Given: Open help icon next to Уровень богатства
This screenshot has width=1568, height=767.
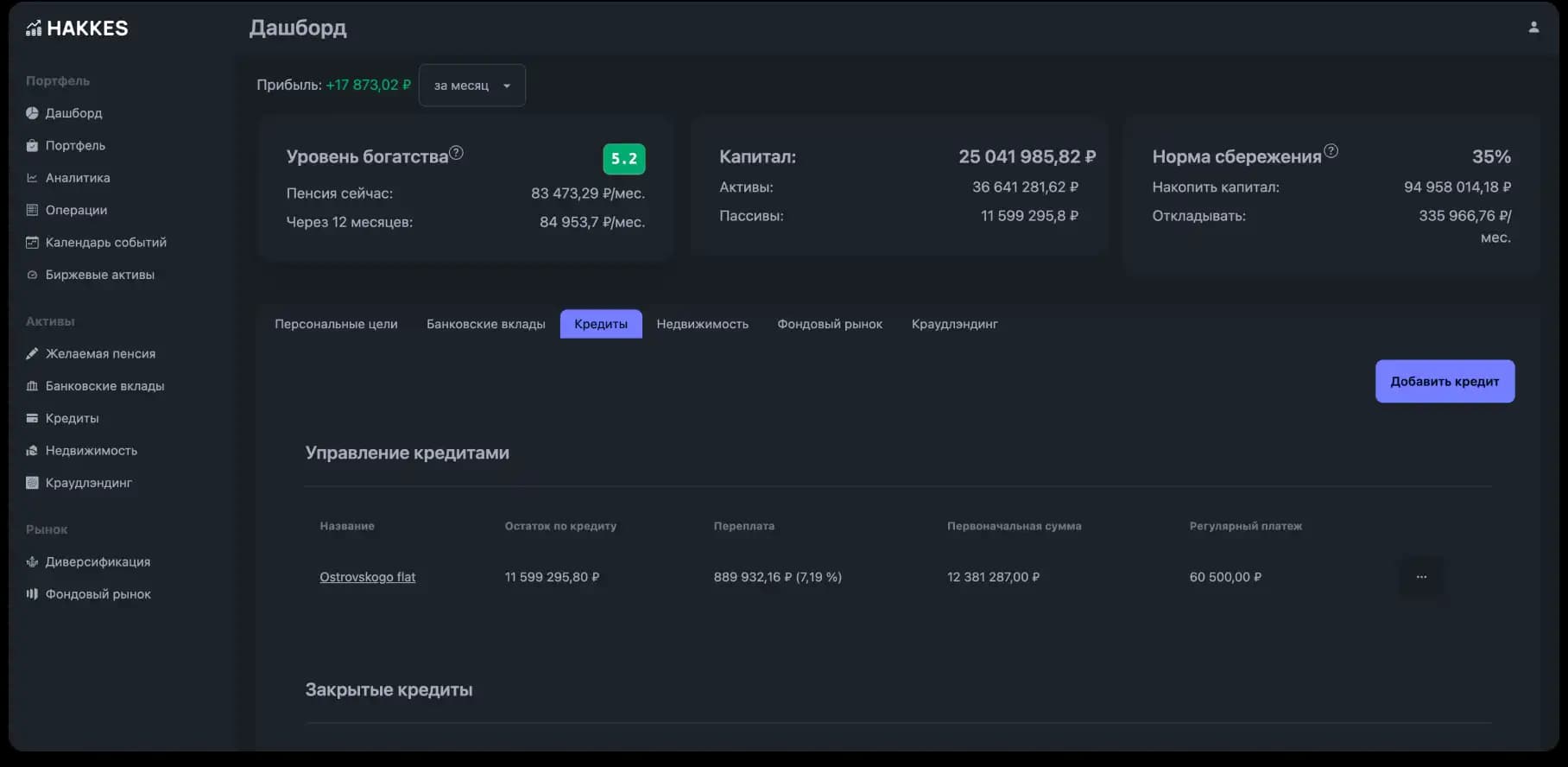Looking at the screenshot, I should pyautogui.click(x=457, y=153).
